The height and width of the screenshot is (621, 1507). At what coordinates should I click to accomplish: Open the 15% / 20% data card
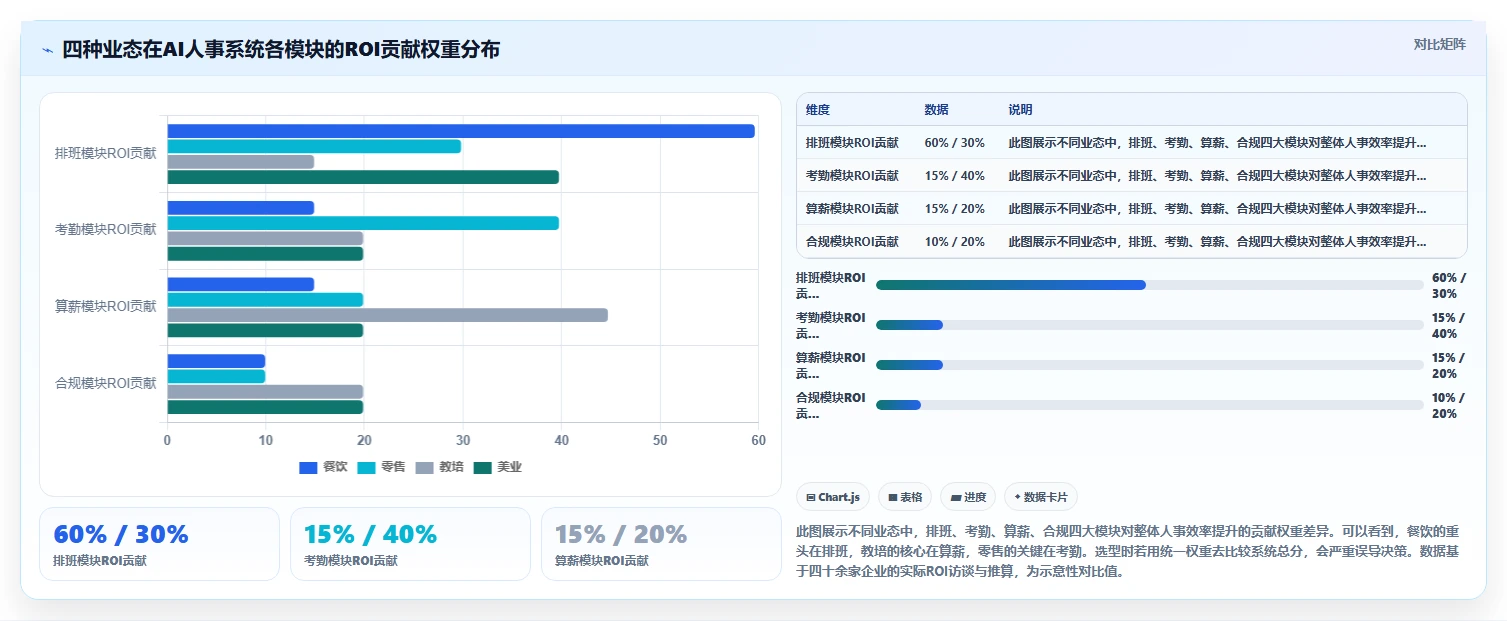click(x=661, y=544)
